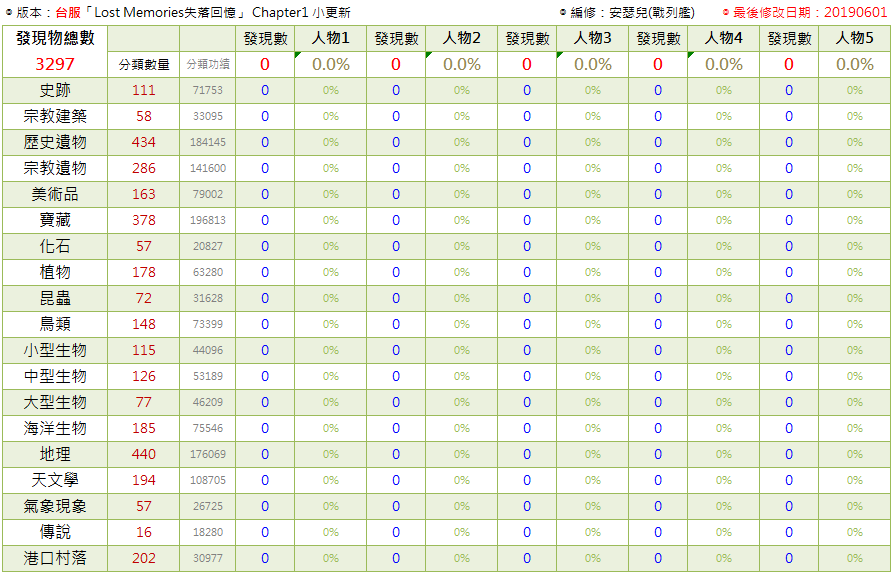Click the 分類功績 column header
This screenshot has height=574, width=893.
pos(208,64)
